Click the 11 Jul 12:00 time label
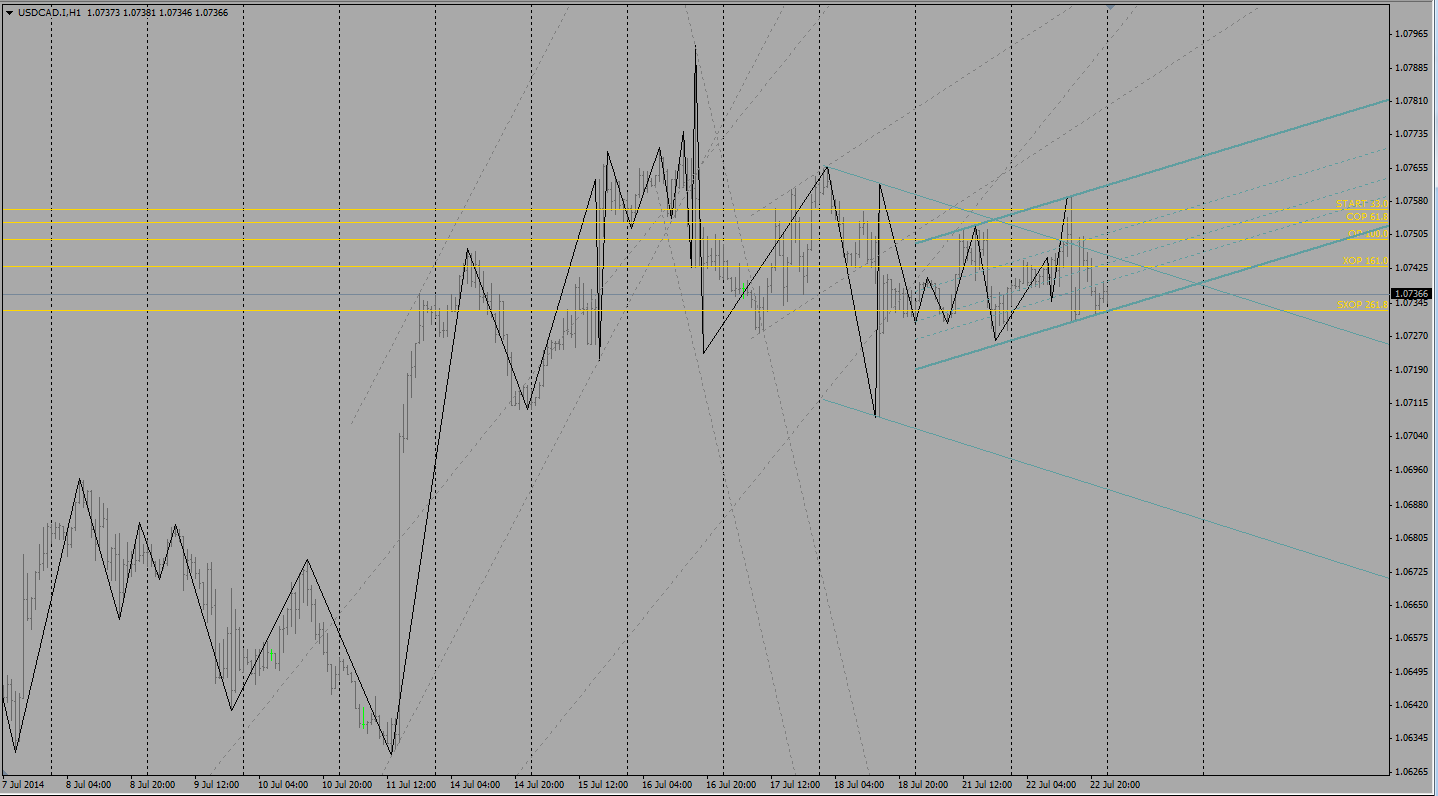Viewport: 1438px width, 796px height. pyautogui.click(x=411, y=785)
